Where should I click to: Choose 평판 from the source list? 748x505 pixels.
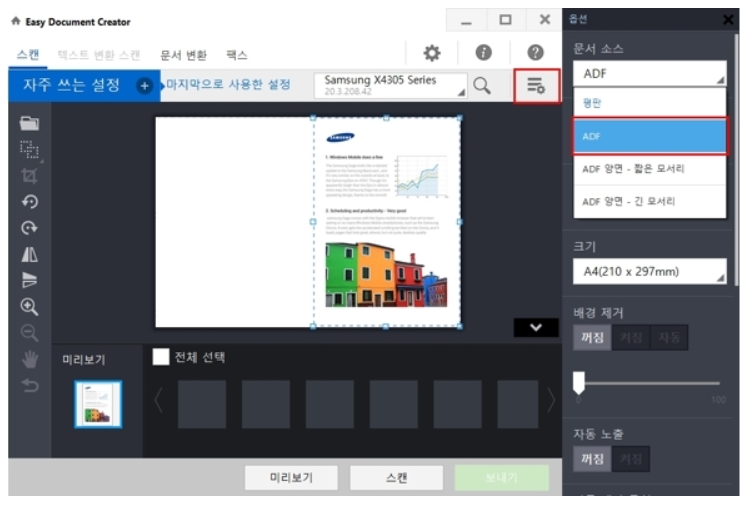(x=650, y=103)
